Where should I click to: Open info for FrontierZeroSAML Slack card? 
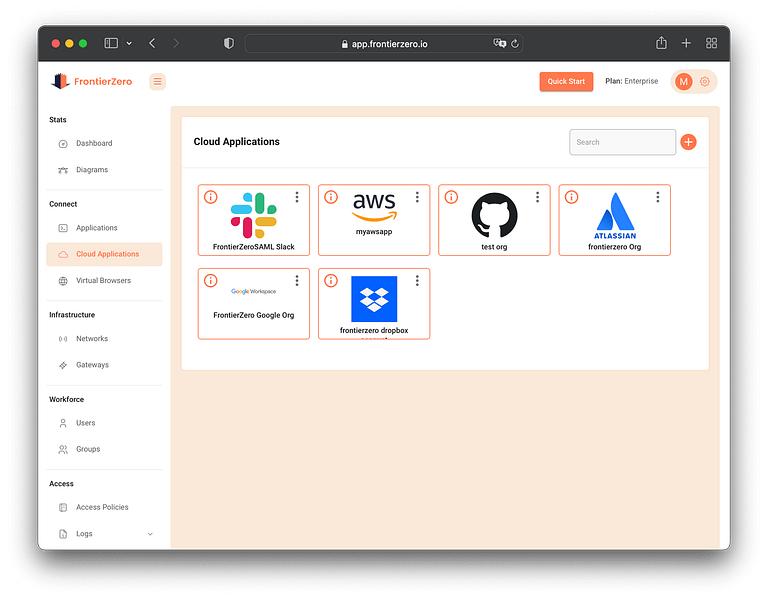(x=211, y=197)
